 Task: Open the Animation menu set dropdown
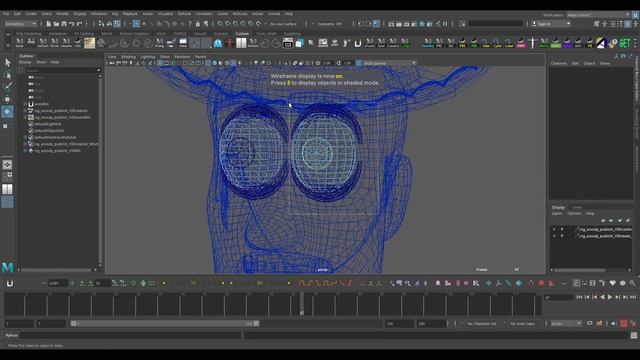[x=20, y=24]
